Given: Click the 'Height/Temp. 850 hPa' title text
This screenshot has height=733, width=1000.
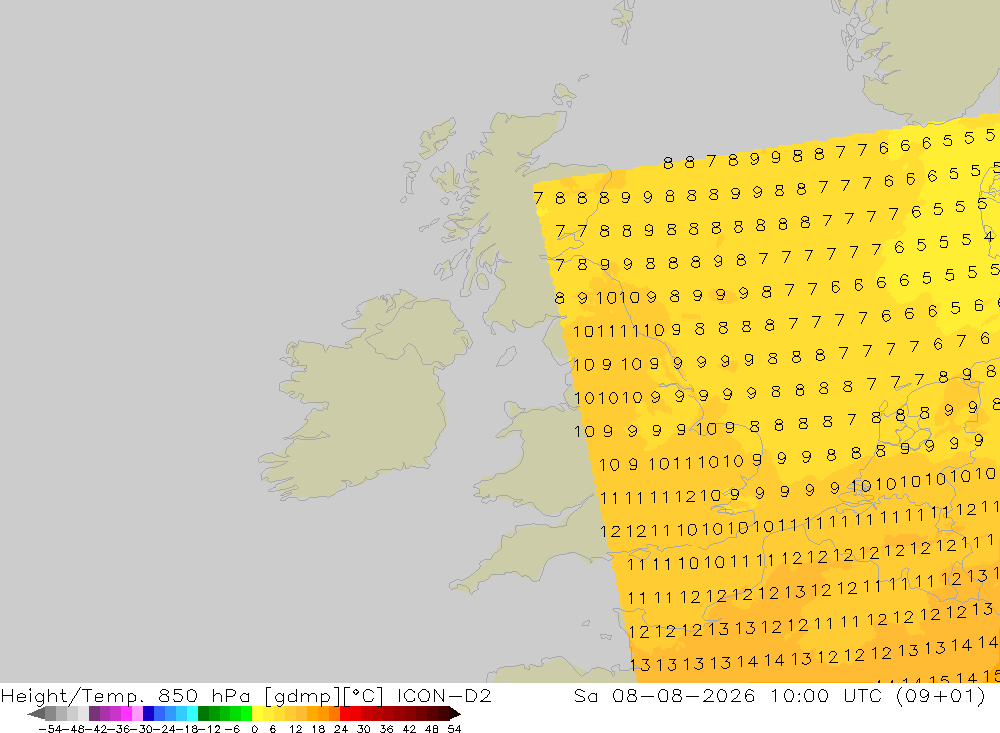Looking at the screenshot, I should (x=126, y=695).
